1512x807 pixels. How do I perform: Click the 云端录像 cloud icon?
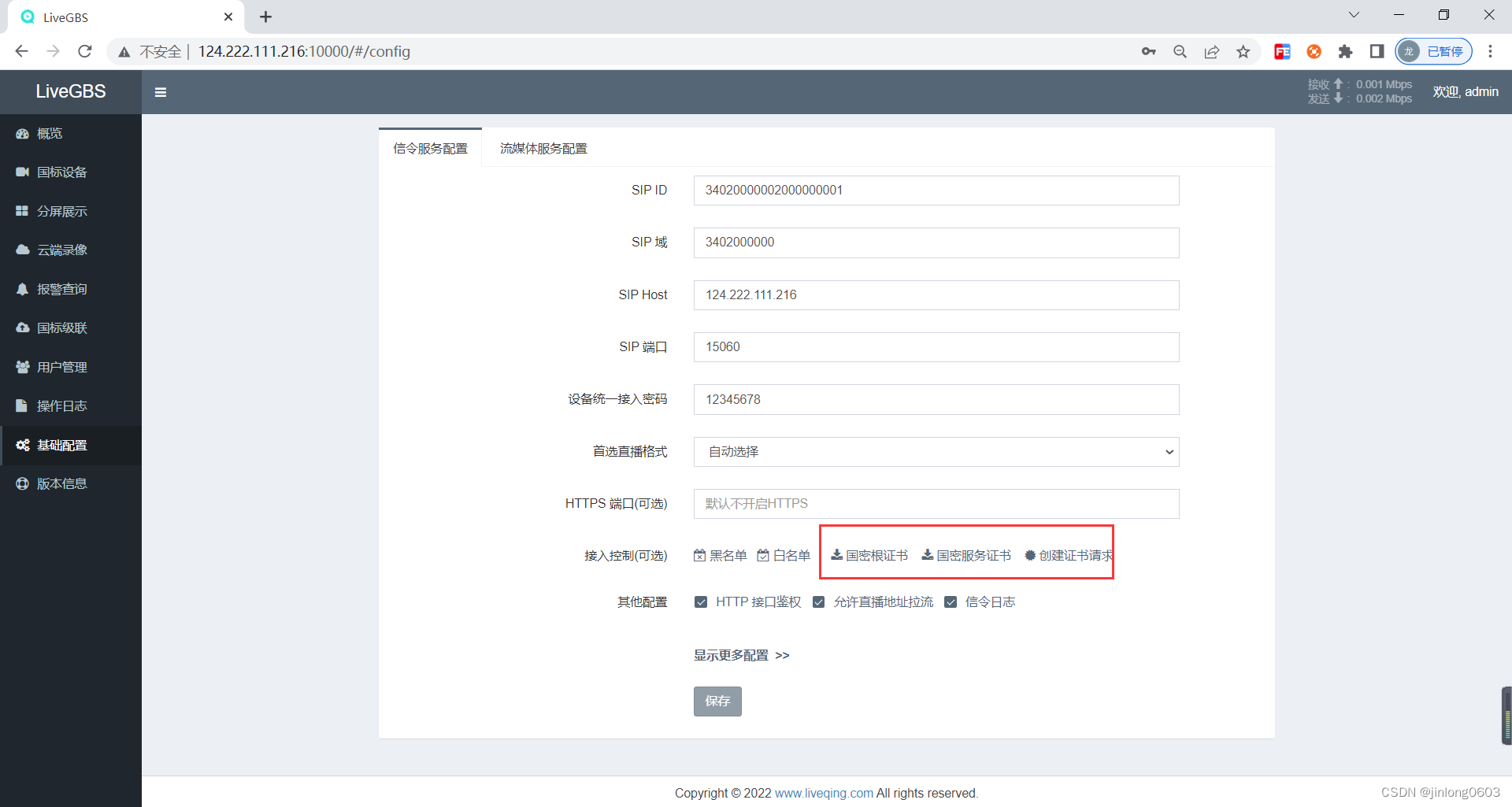click(22, 250)
